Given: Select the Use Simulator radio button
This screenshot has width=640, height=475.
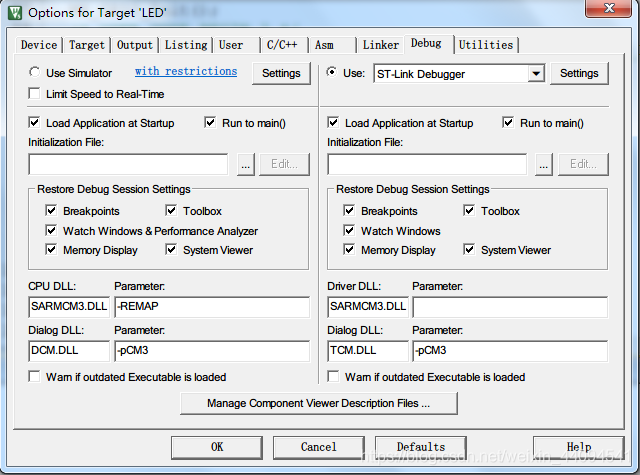Looking at the screenshot, I should pos(35,73).
